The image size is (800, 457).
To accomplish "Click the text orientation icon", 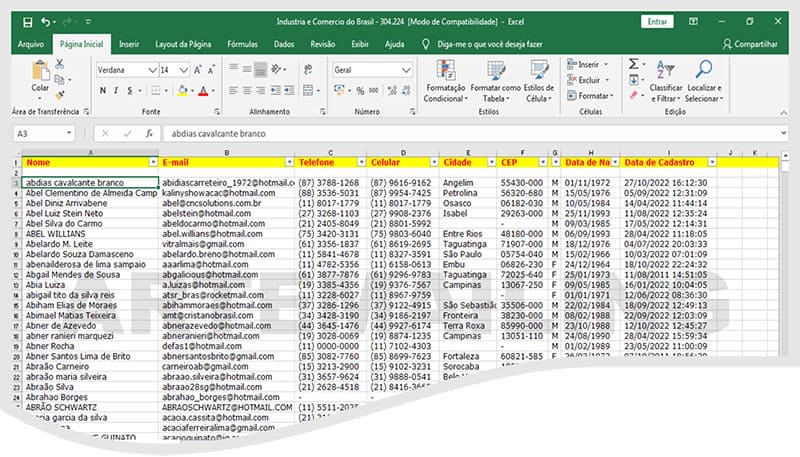I will coord(277,69).
